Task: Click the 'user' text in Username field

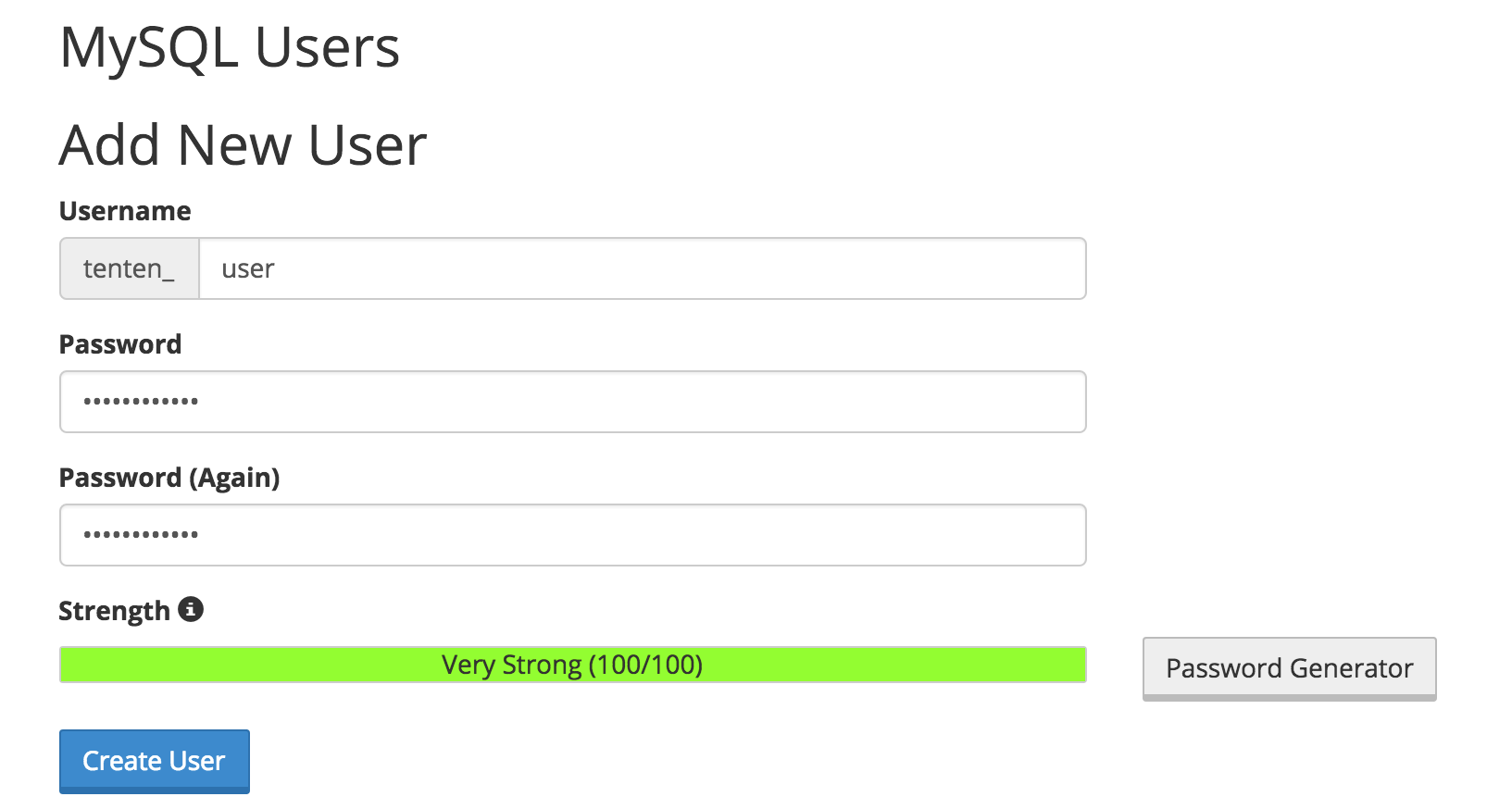Action: click(248, 269)
